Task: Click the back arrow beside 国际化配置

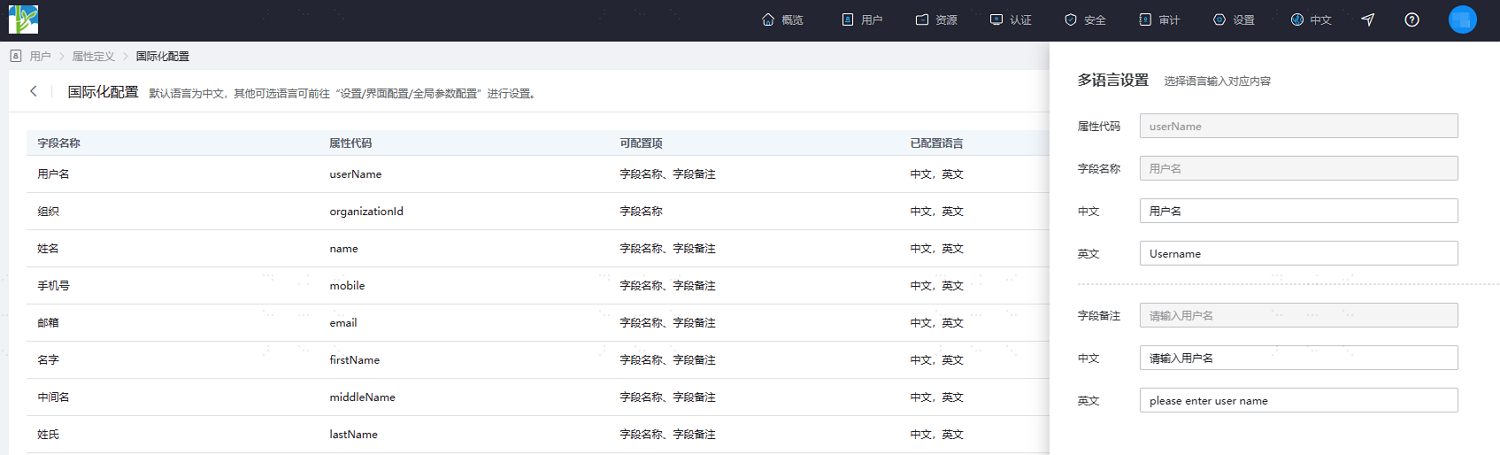Action: [x=33, y=91]
